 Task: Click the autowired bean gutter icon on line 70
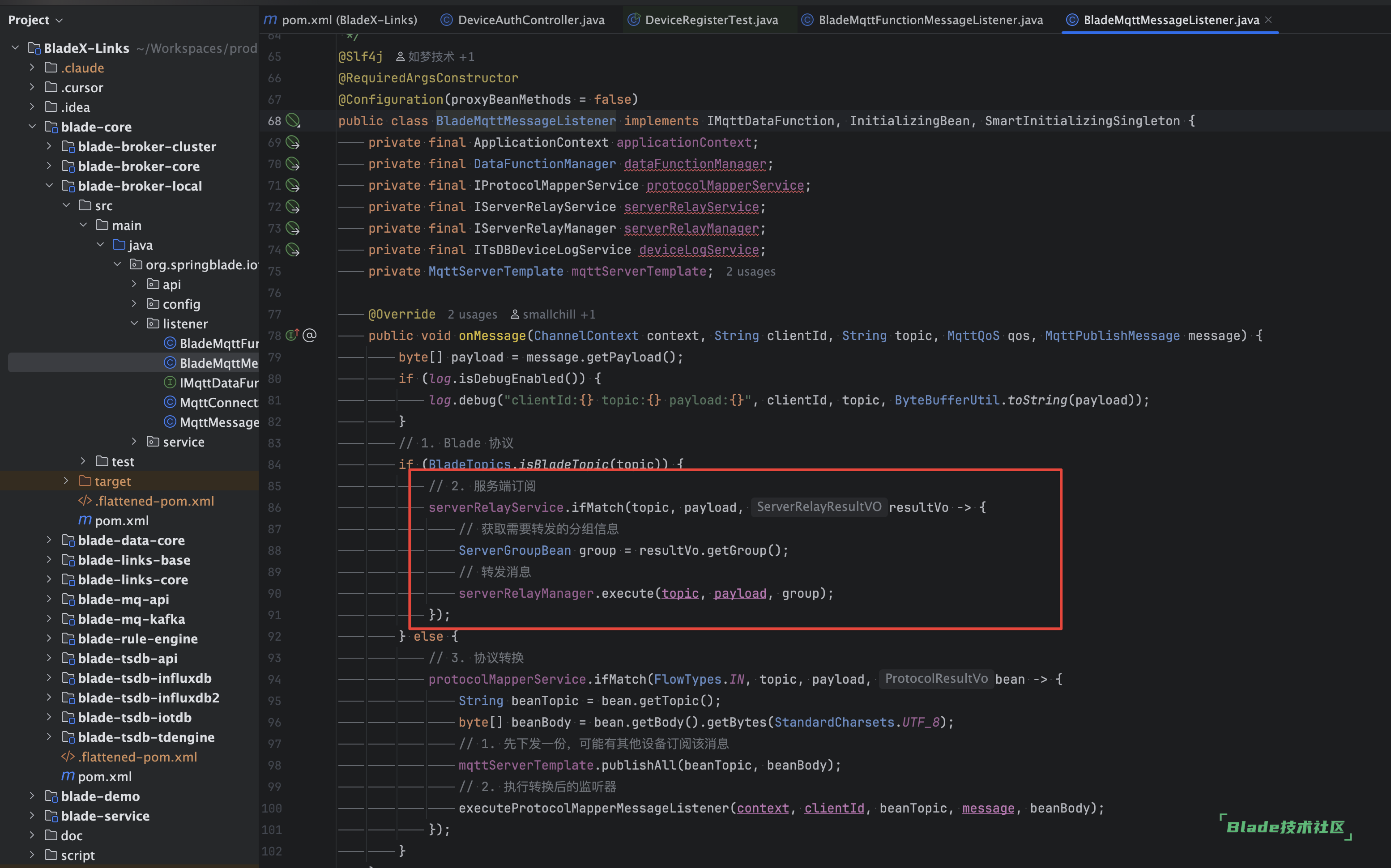(293, 164)
